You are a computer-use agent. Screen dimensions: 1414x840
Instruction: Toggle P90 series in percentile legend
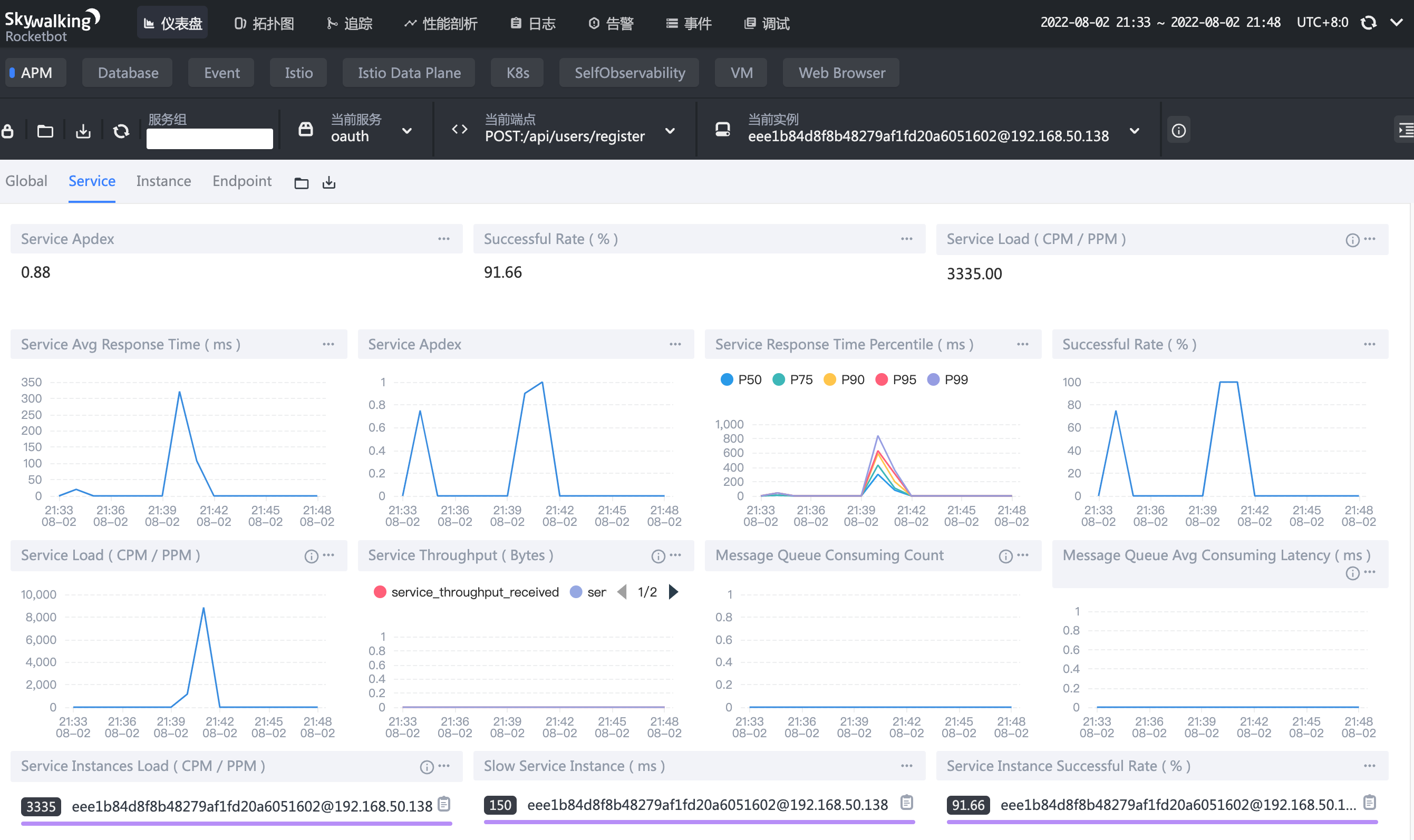click(x=844, y=379)
